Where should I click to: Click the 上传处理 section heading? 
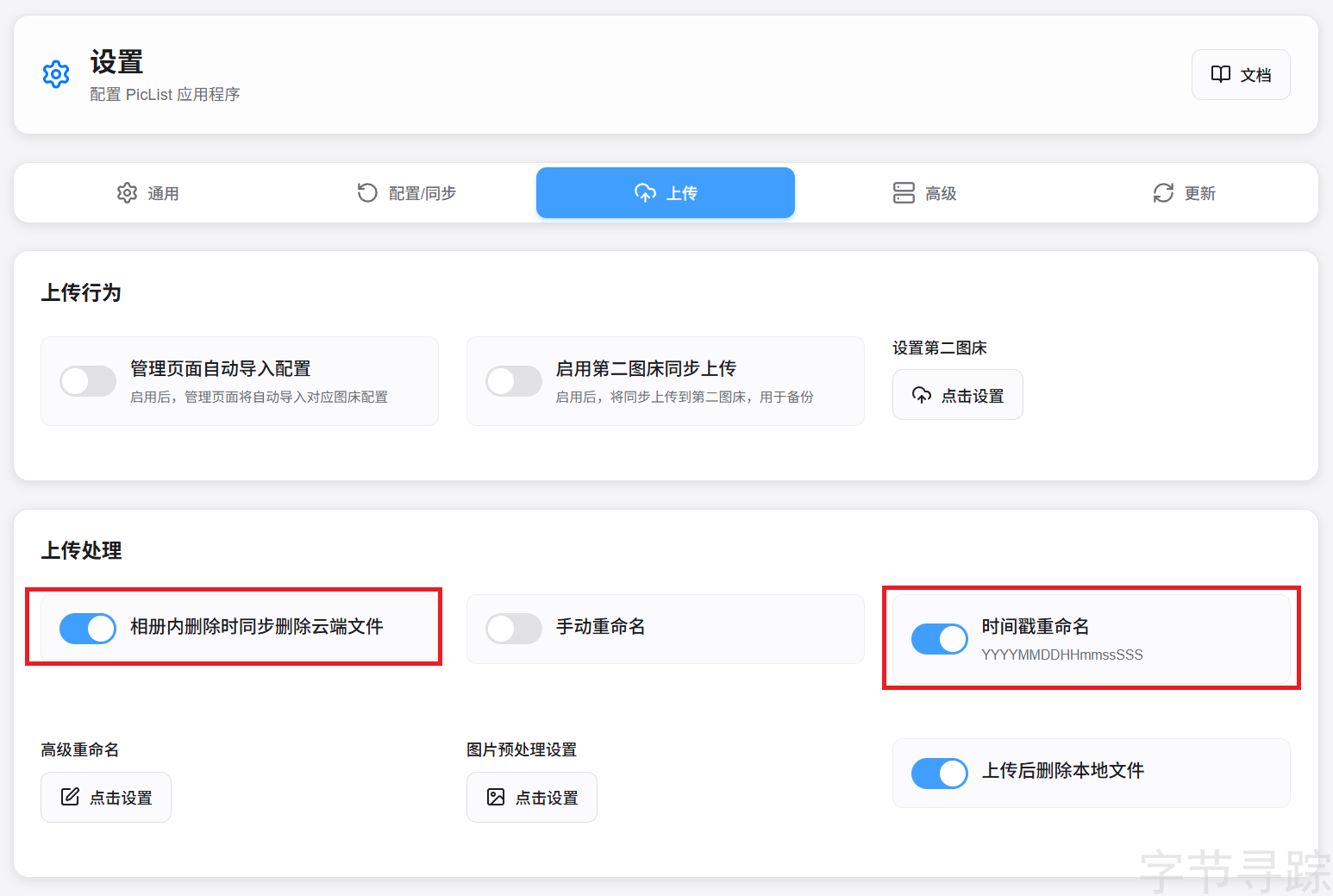81,551
